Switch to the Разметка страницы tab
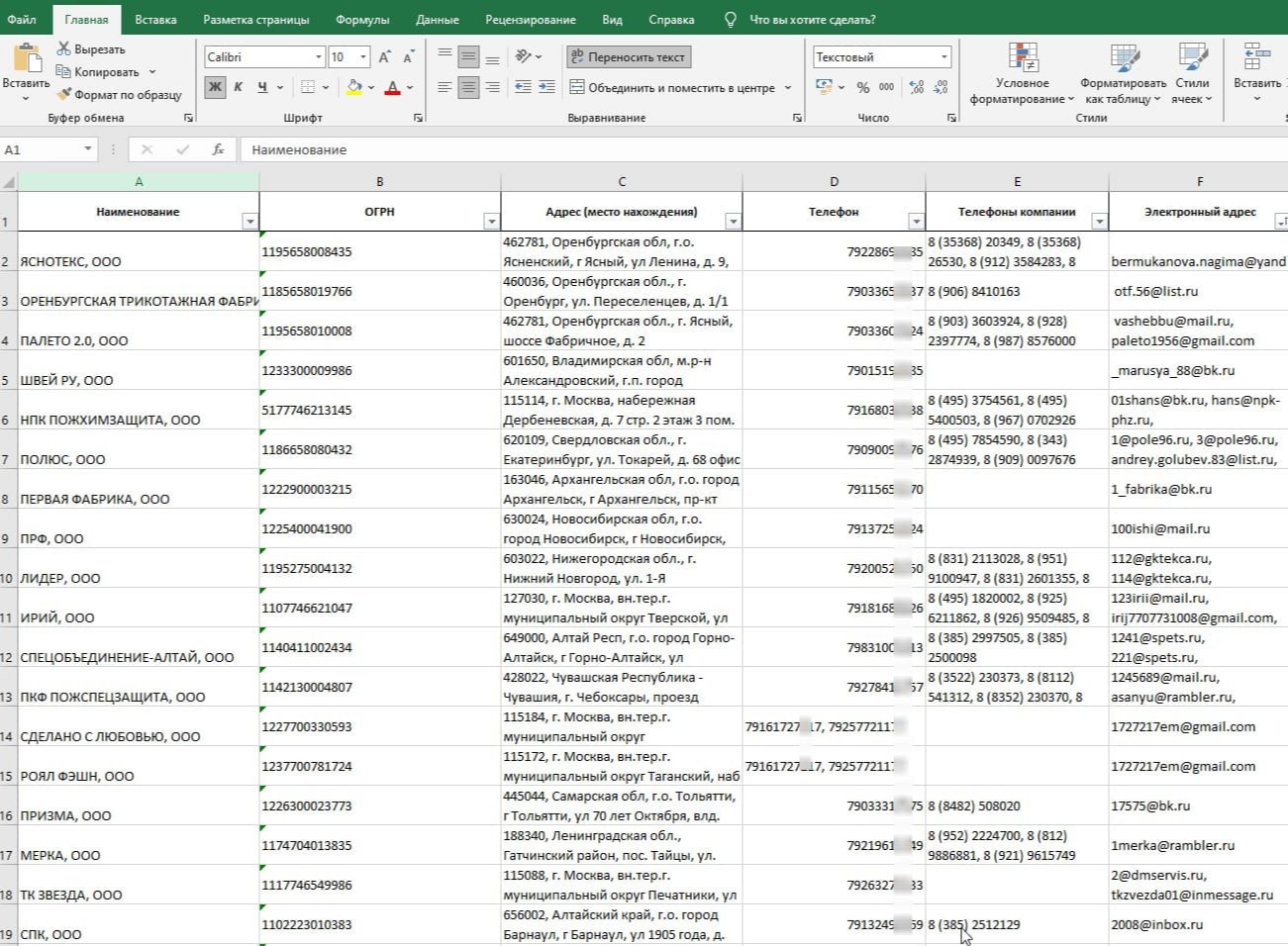 (x=255, y=19)
